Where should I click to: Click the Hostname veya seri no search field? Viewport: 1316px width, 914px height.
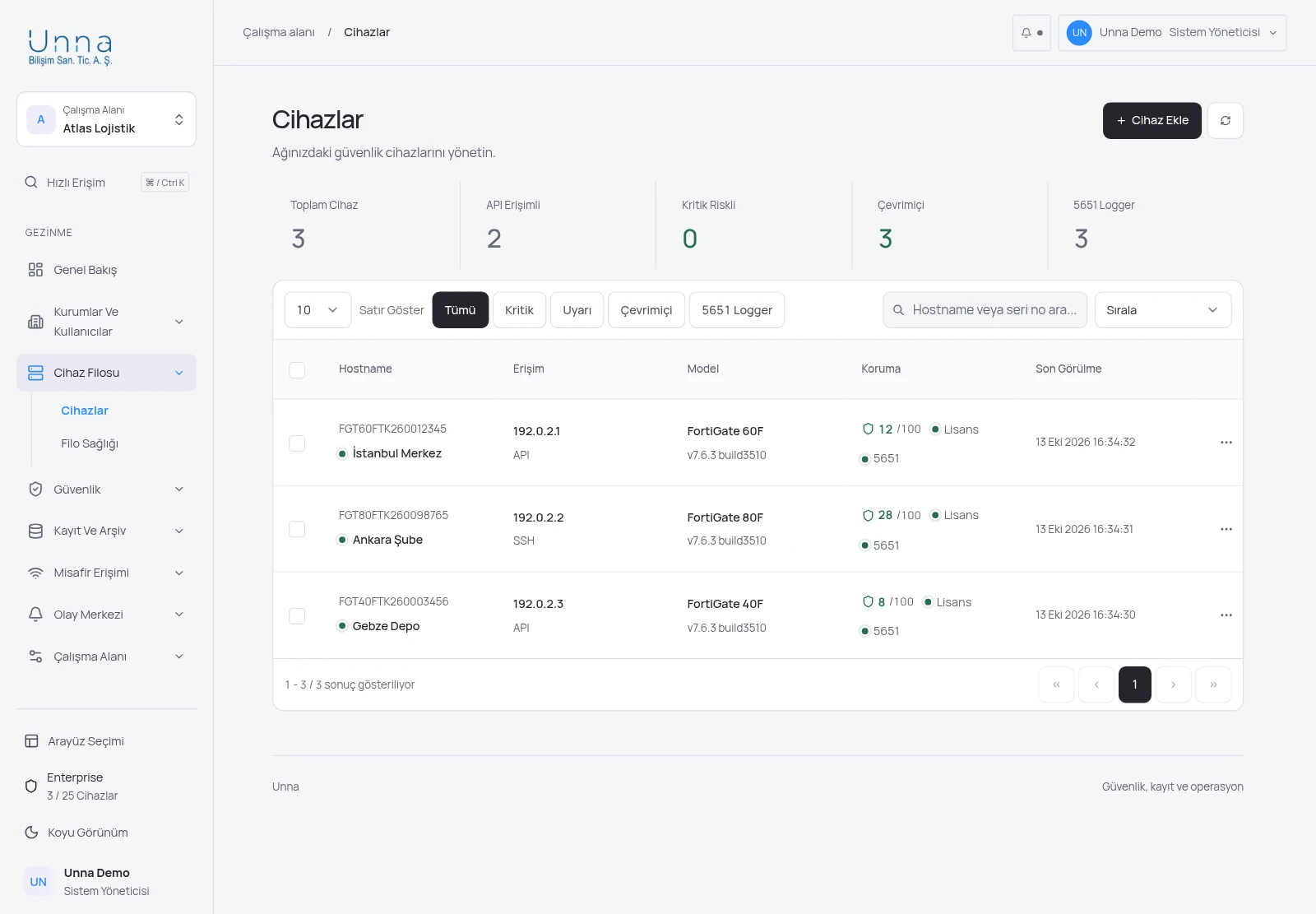(x=985, y=310)
